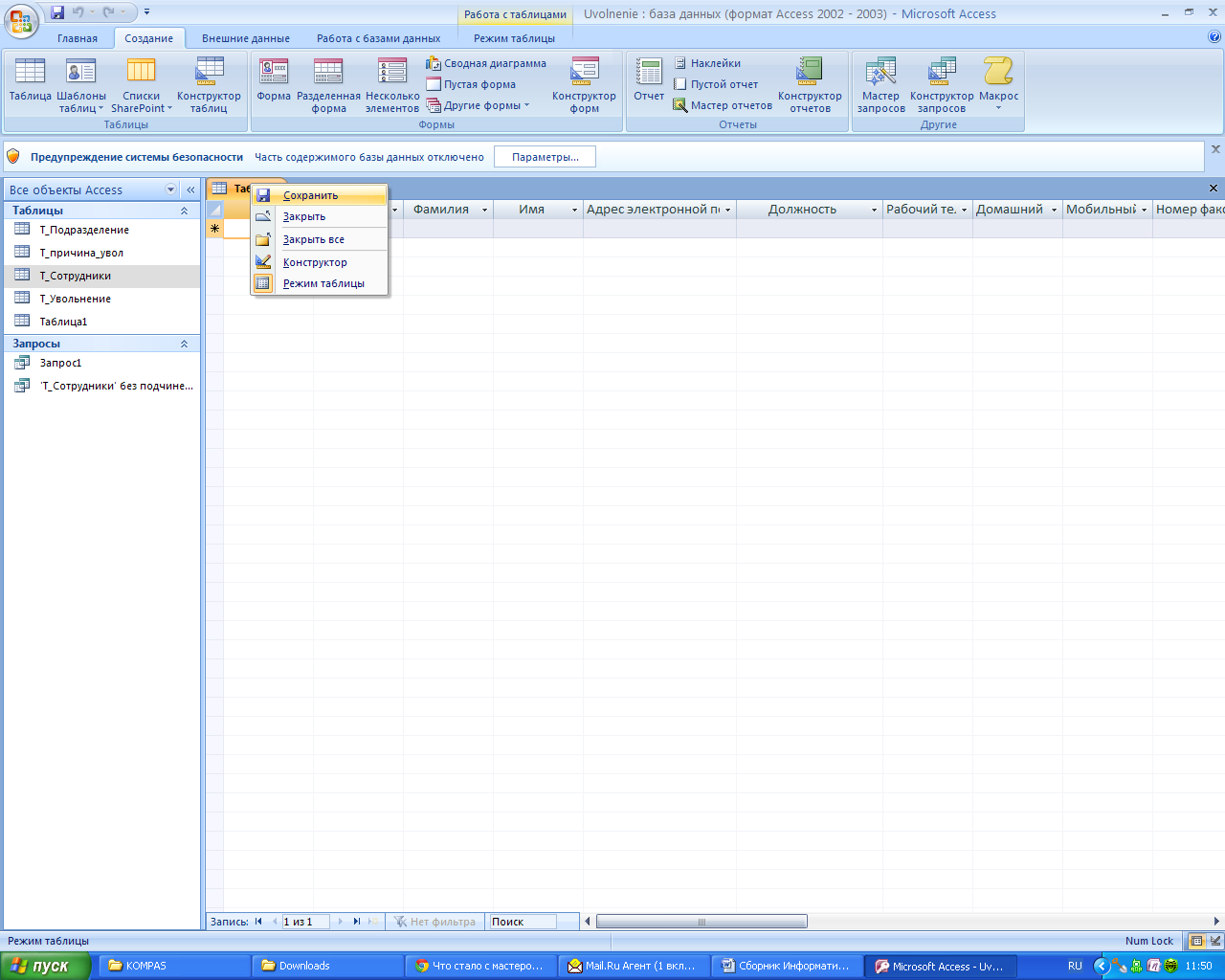
Task: Switch to Datasheet view status icon
Action: [x=1196, y=941]
